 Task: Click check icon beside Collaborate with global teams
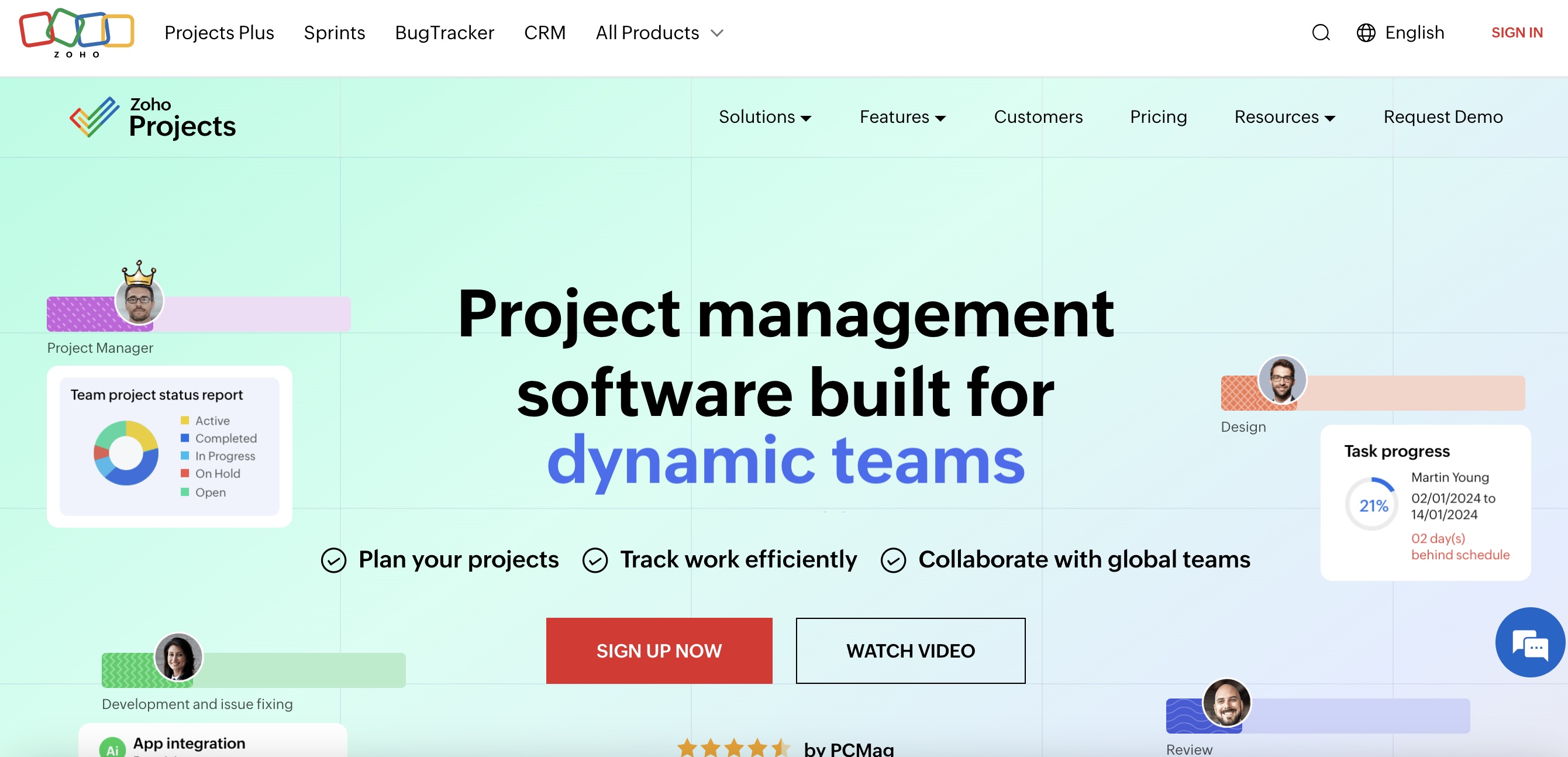pos(893,560)
